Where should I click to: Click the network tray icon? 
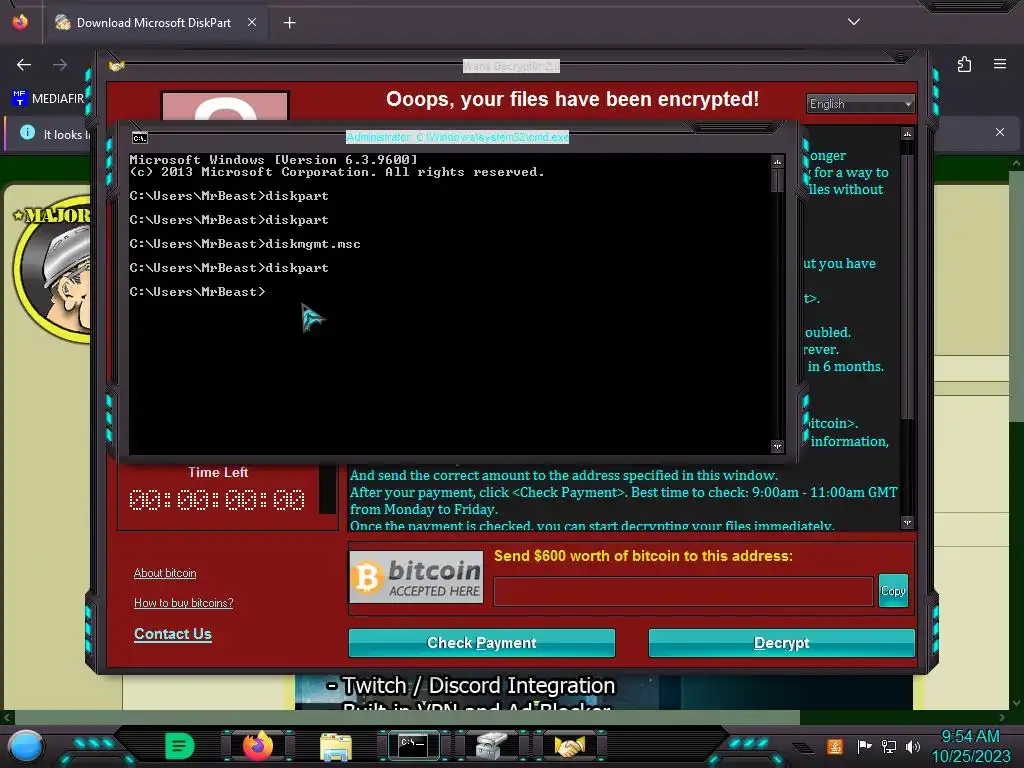point(889,746)
